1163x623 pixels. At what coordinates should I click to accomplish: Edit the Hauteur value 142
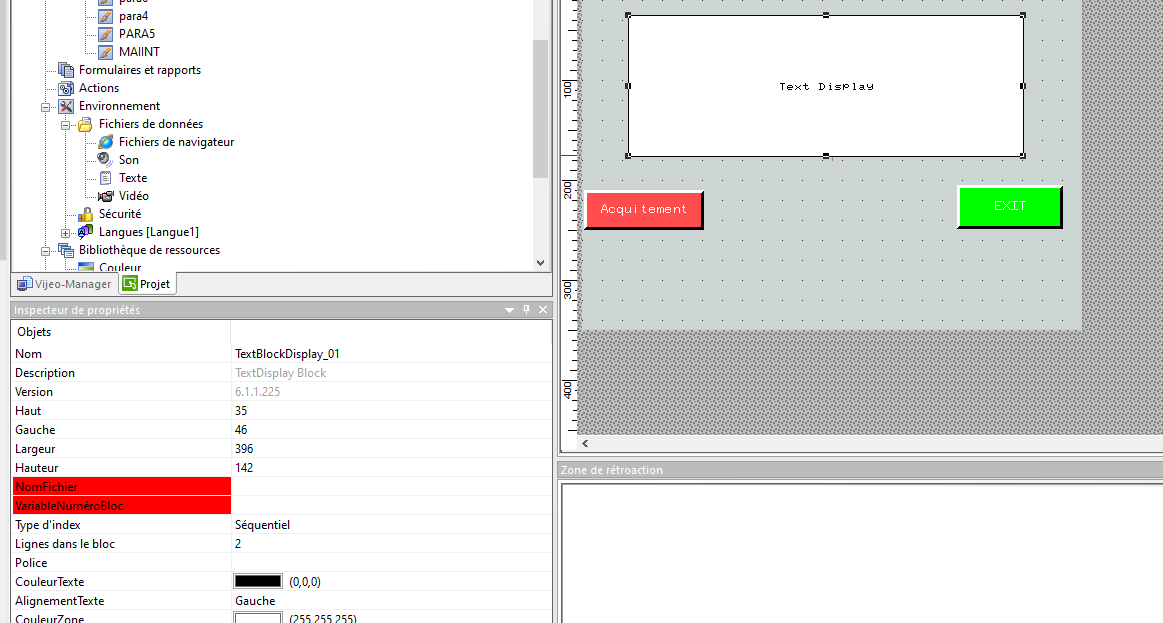pos(392,468)
